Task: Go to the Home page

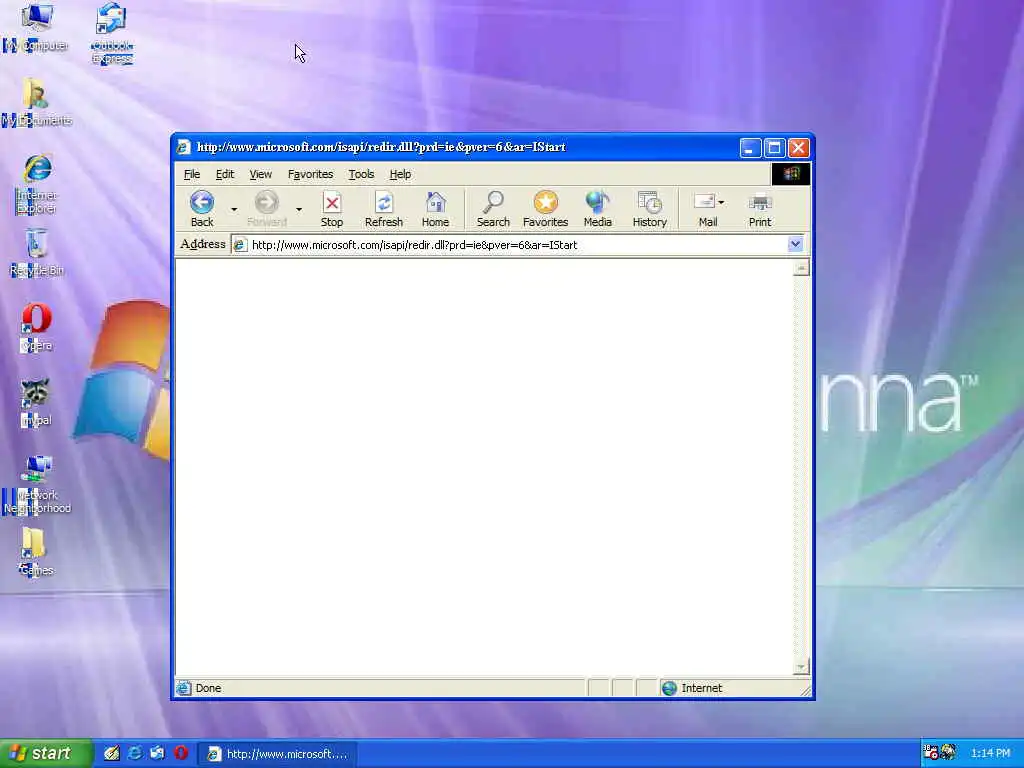Action: pos(435,209)
